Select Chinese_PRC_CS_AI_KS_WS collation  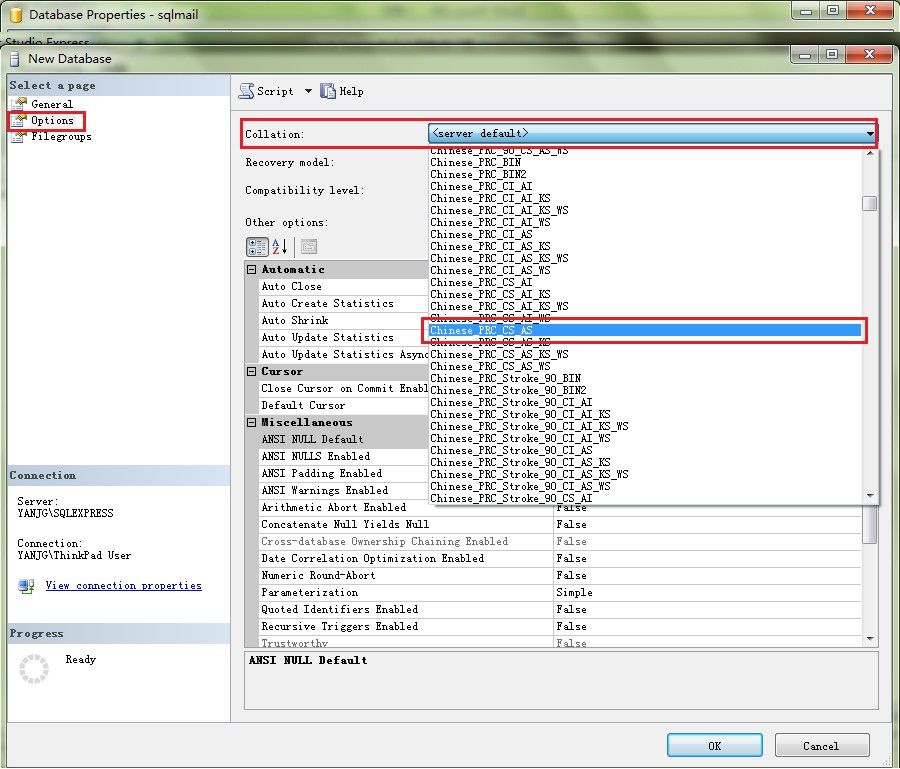499,307
